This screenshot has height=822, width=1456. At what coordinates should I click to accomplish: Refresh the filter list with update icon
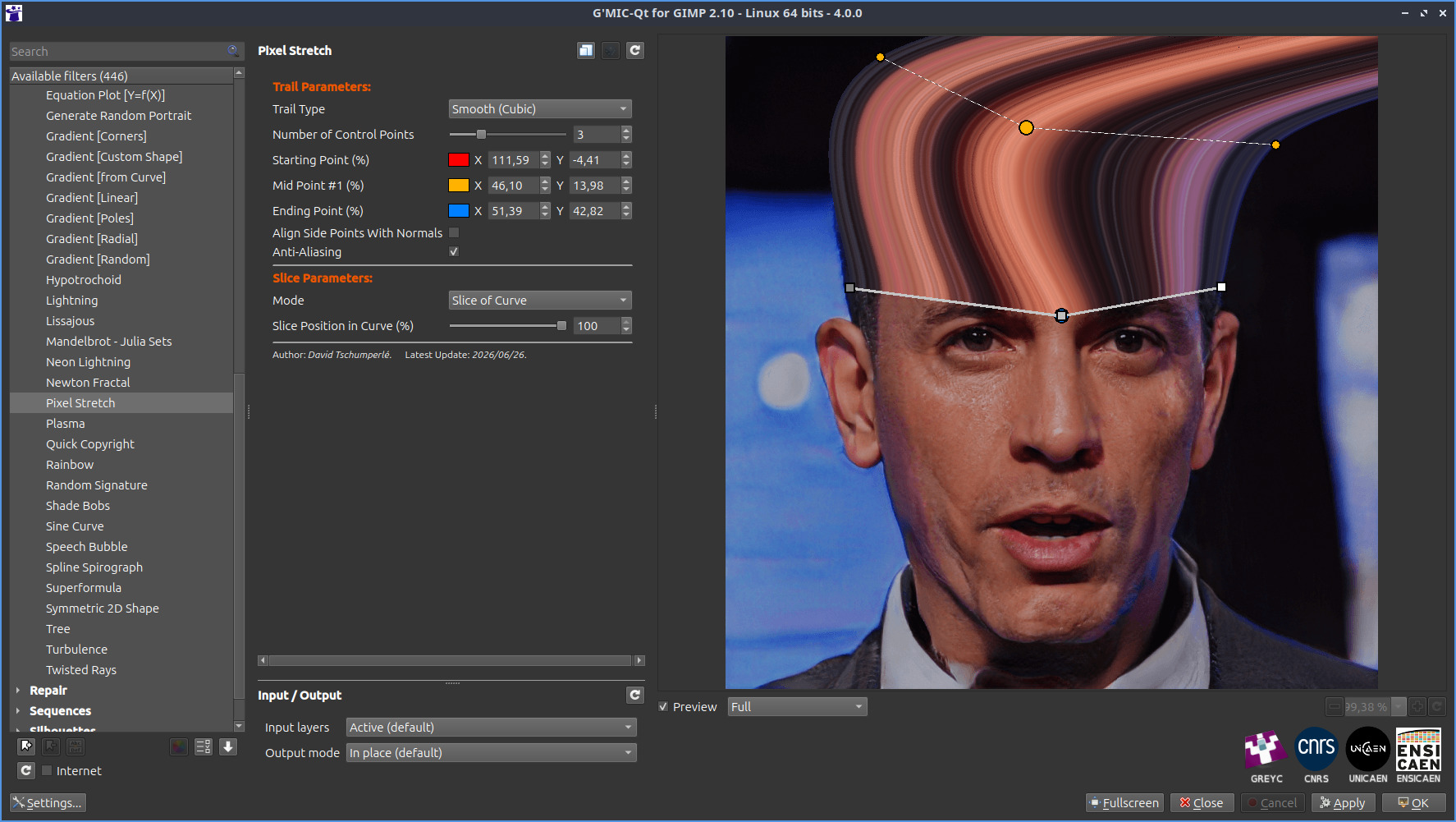click(26, 771)
